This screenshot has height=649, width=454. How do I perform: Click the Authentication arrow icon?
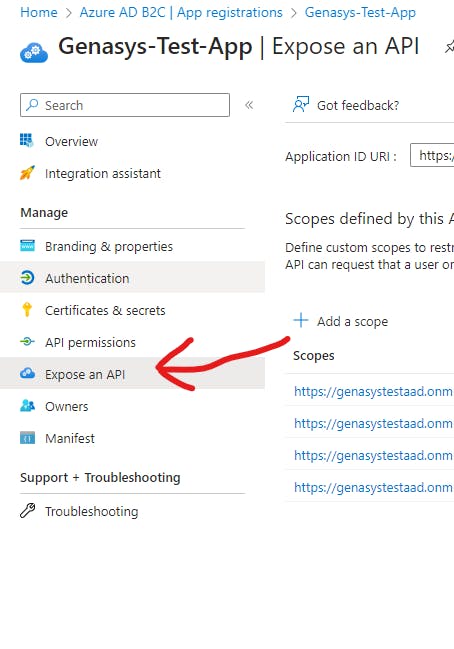click(x=27, y=278)
